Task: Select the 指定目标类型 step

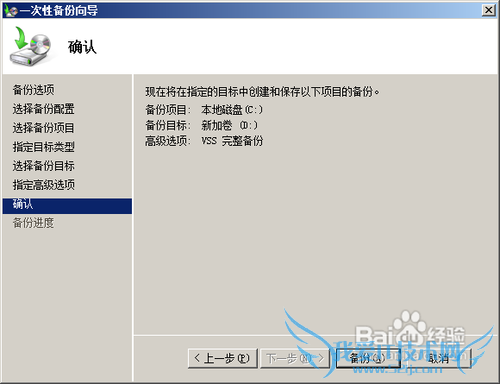Action: [x=43, y=147]
